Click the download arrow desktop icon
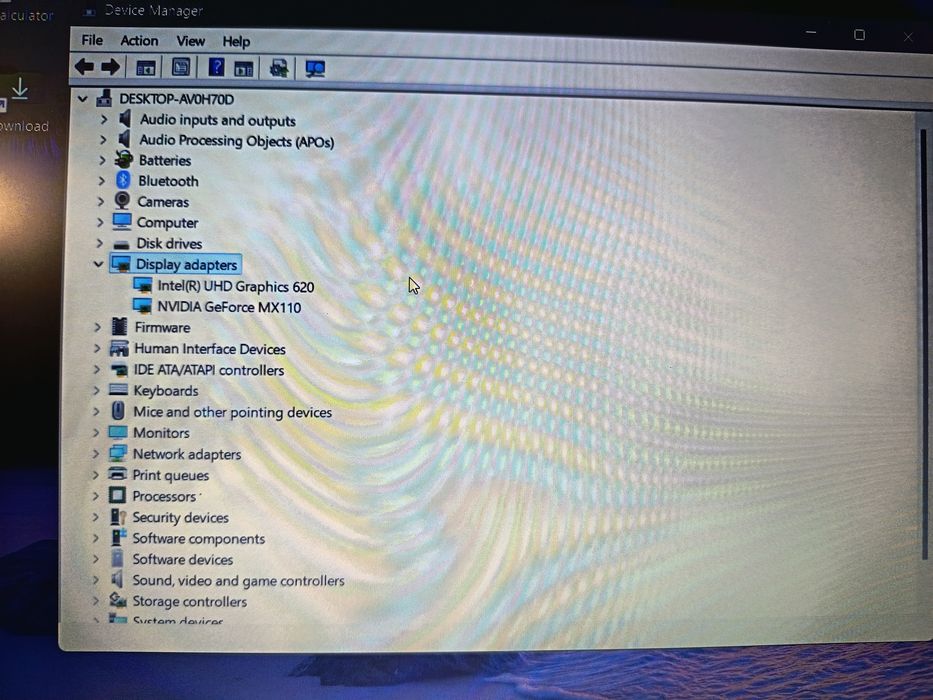933x700 pixels. [x=20, y=89]
